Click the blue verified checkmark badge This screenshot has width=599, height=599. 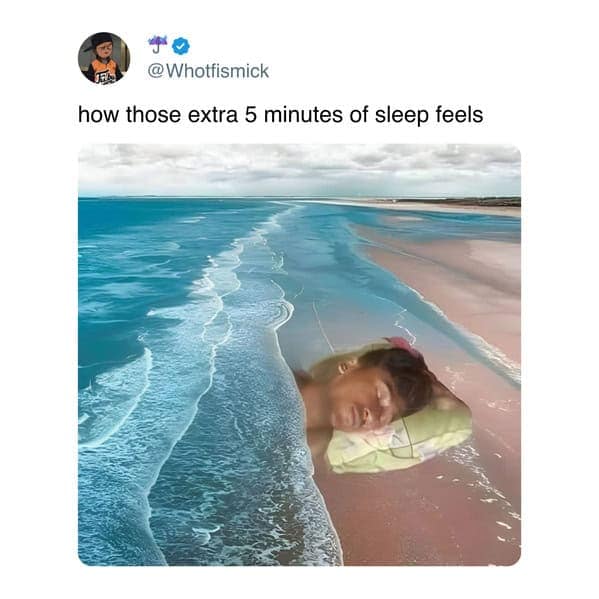pos(181,45)
